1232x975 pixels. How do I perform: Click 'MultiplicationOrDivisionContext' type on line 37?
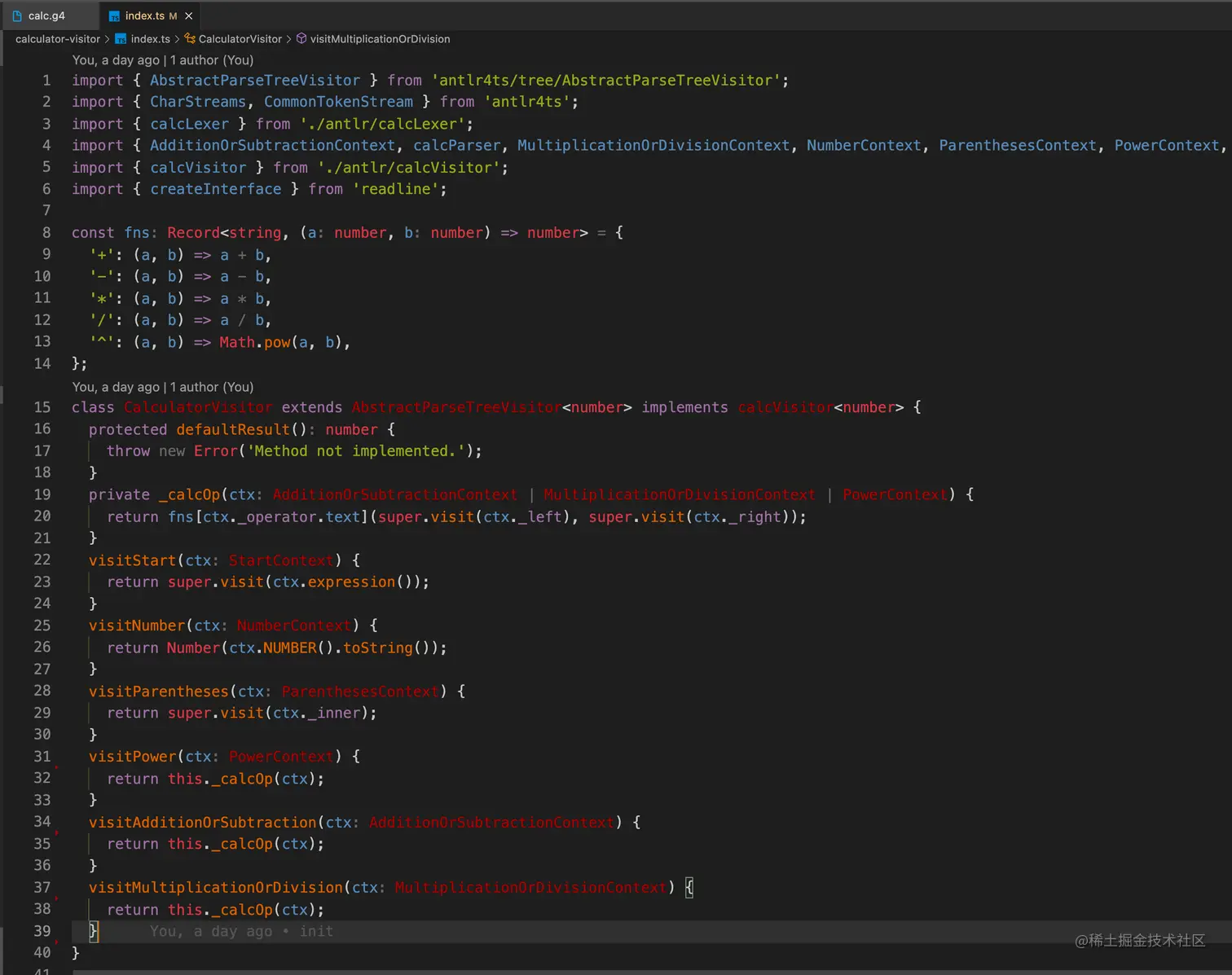(530, 888)
